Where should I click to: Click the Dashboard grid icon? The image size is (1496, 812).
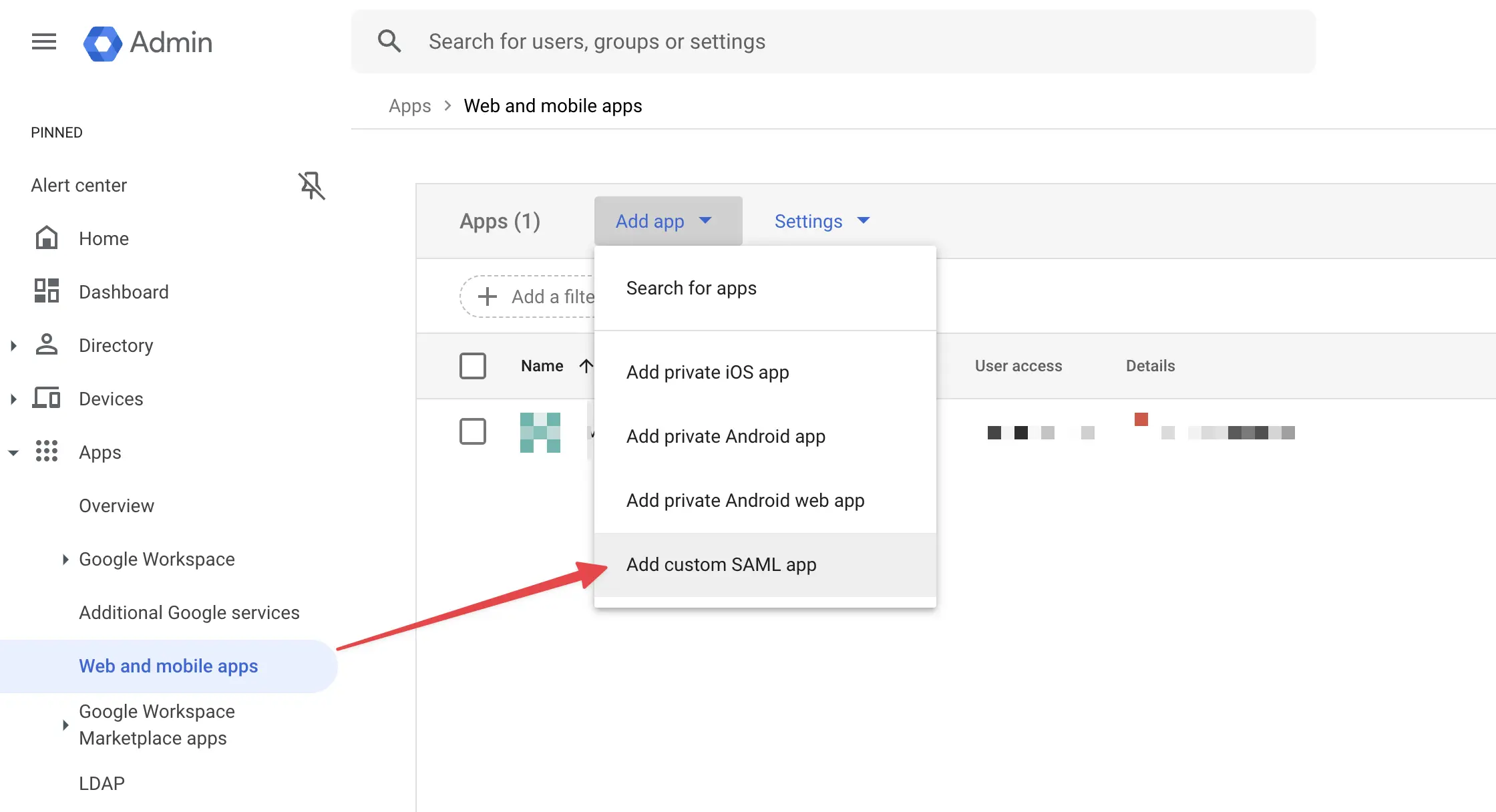(x=47, y=292)
